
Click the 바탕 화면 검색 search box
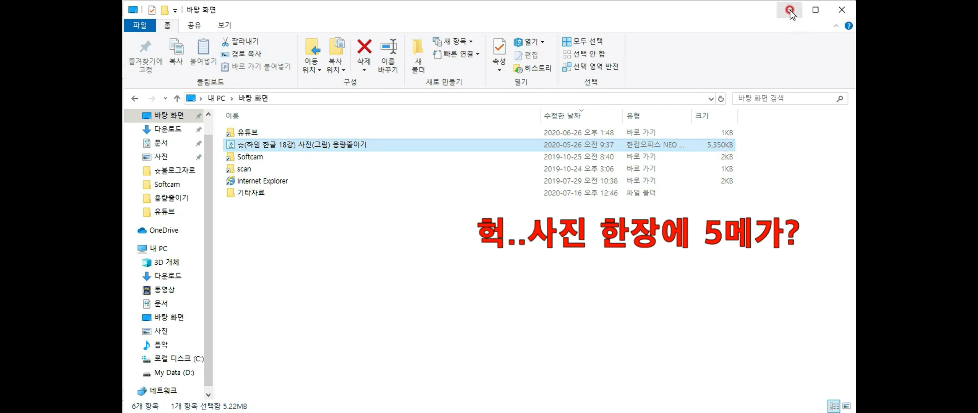click(x=790, y=99)
